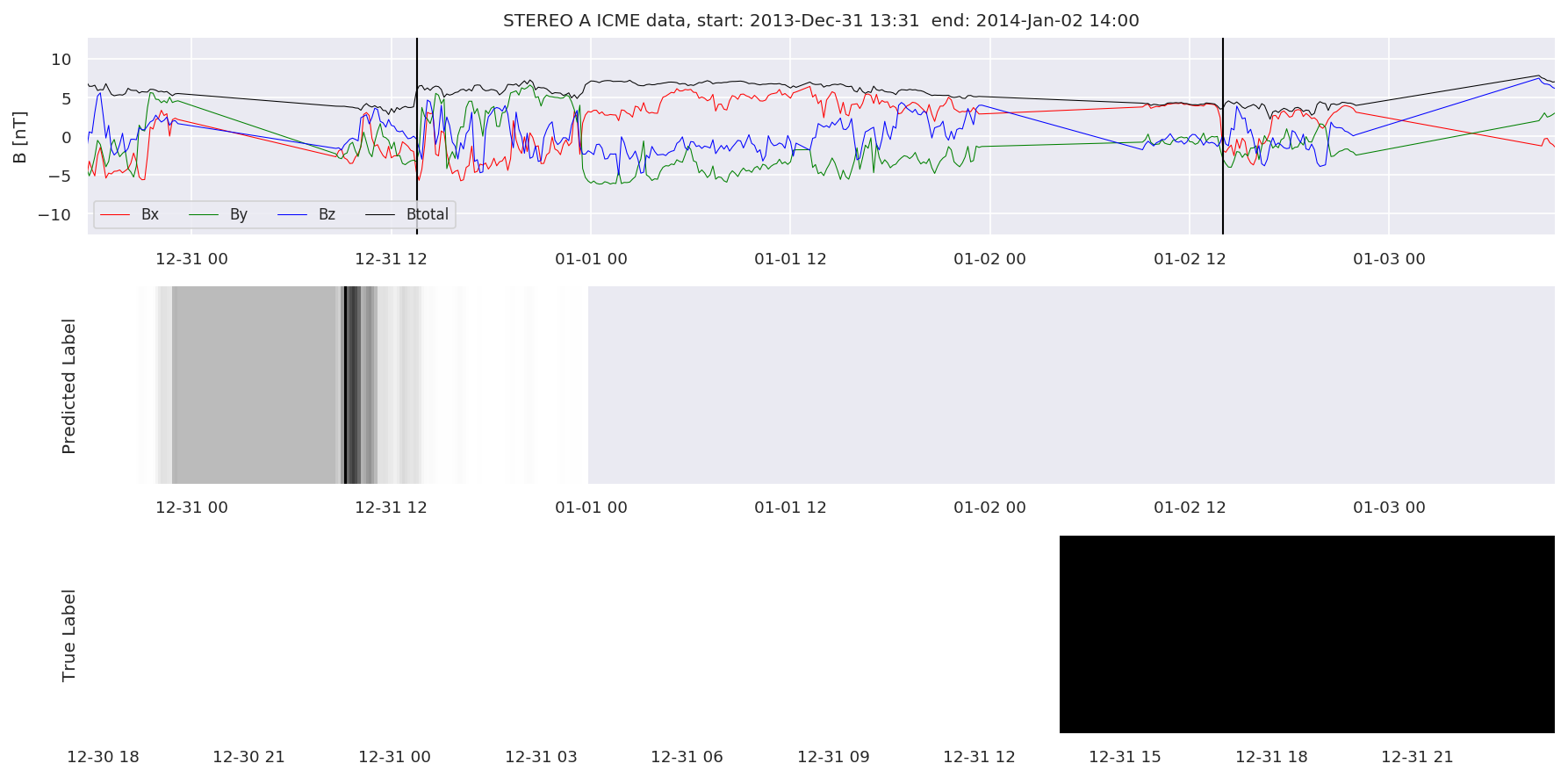
Task: Click the '12-30 21' tick under True Label plot
Action: click(x=248, y=757)
